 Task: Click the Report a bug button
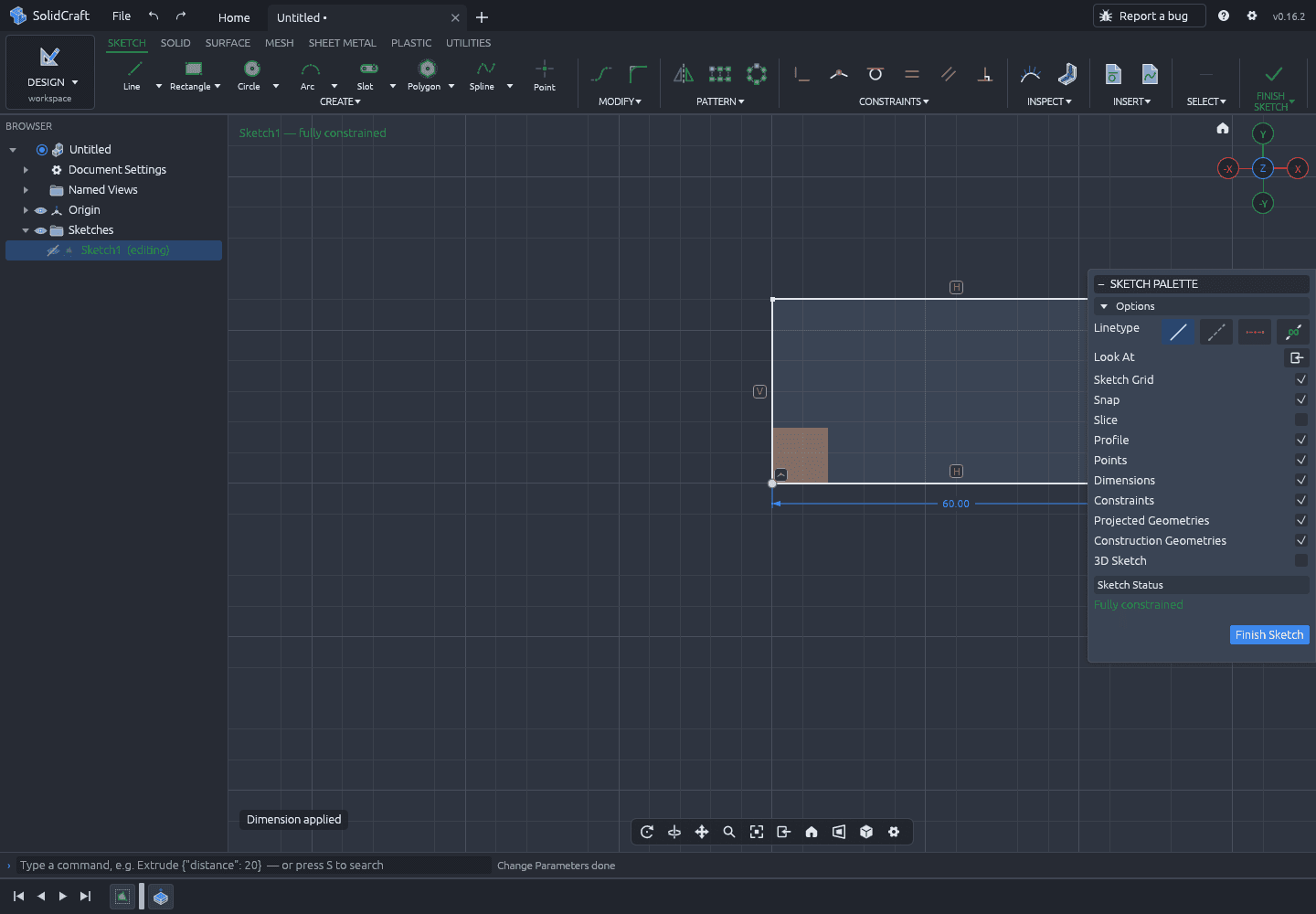[x=1149, y=16]
